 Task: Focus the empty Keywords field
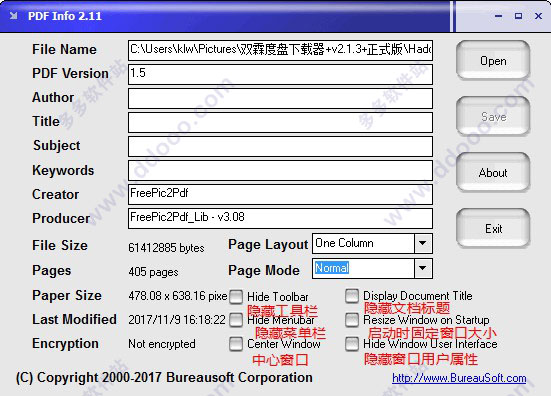pos(280,170)
